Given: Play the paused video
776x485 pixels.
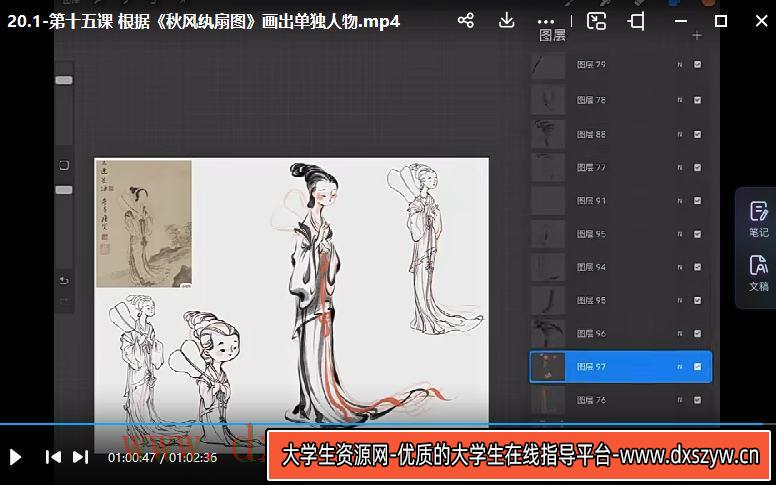Looking at the screenshot, I should click(15, 457).
